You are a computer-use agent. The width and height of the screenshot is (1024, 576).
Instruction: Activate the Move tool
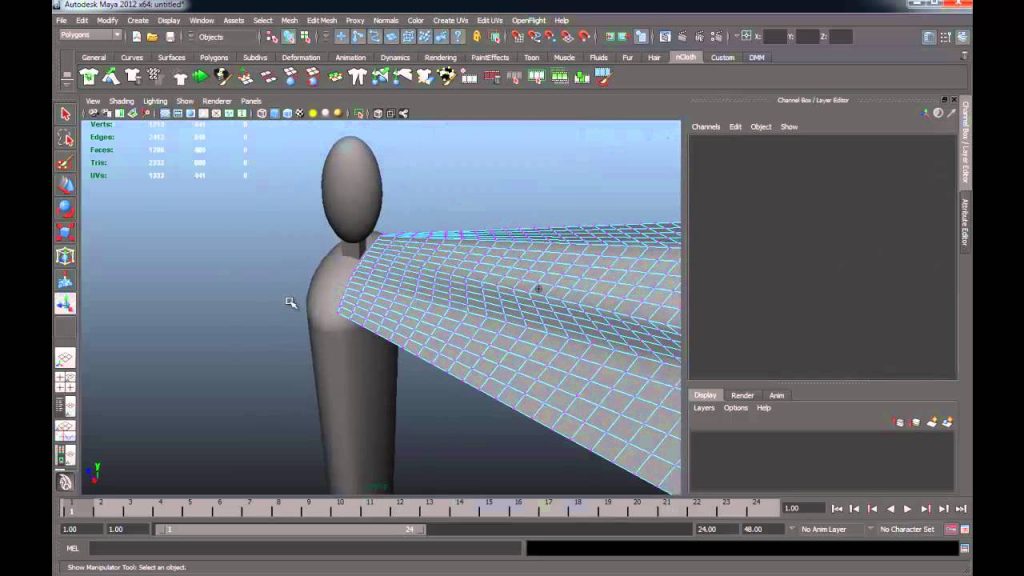pyautogui.click(x=65, y=185)
